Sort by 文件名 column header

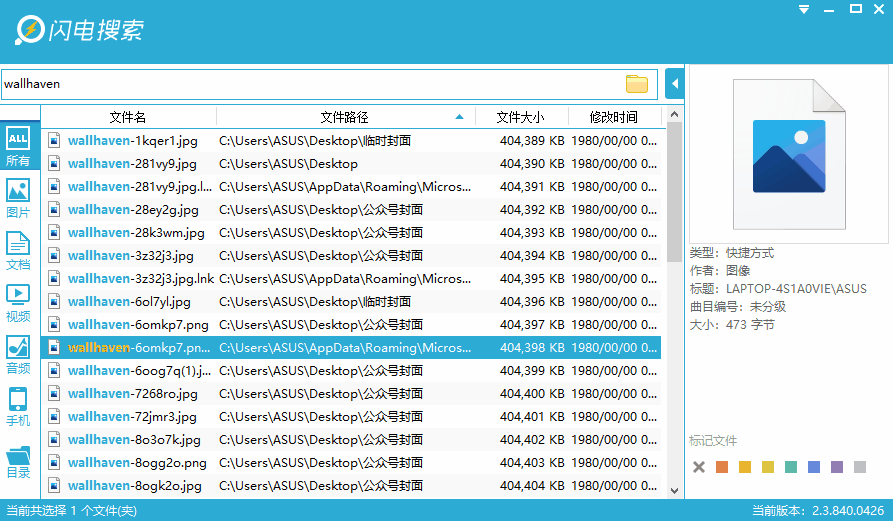(x=128, y=117)
